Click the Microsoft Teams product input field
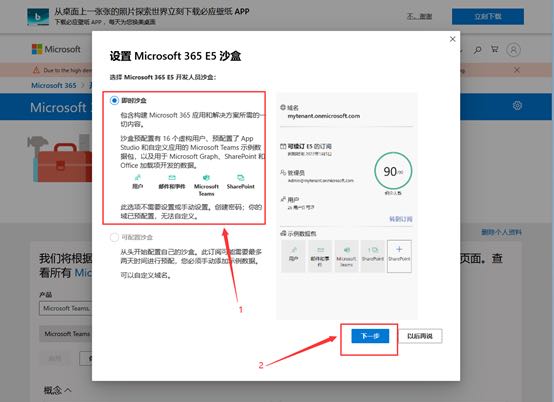 click(x=66, y=308)
